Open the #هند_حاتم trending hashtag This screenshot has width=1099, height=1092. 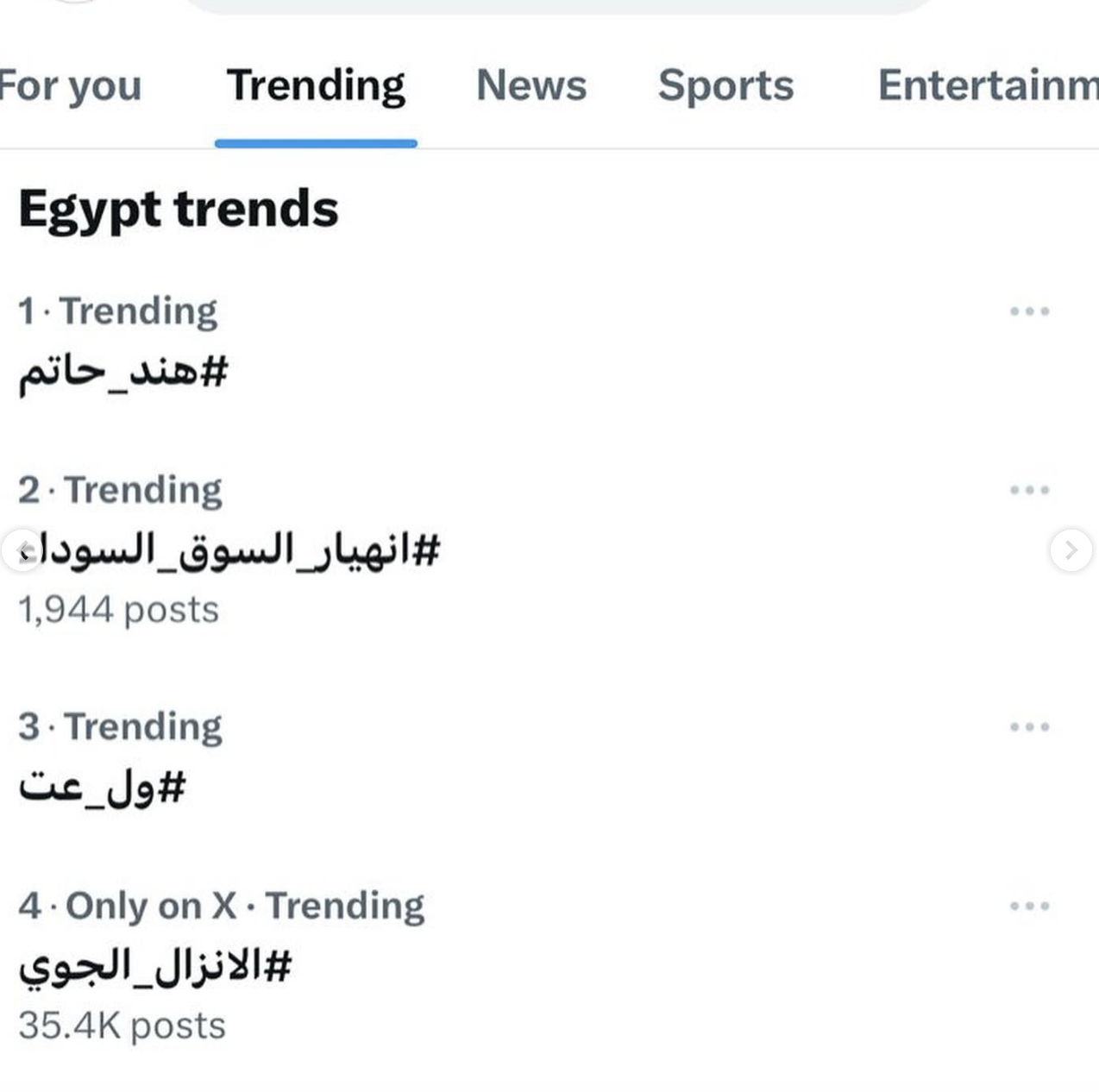tap(123, 373)
